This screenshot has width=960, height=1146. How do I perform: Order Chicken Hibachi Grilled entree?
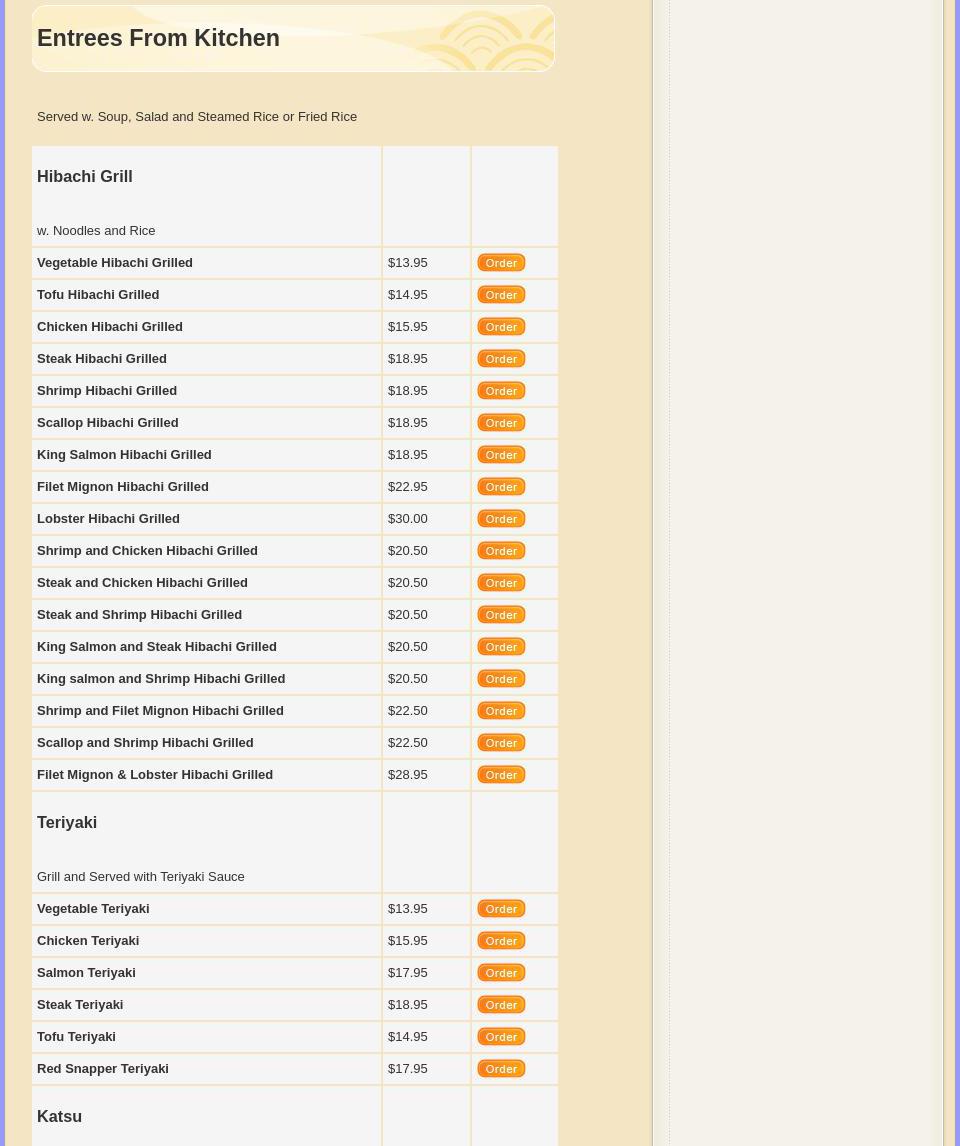(501, 327)
